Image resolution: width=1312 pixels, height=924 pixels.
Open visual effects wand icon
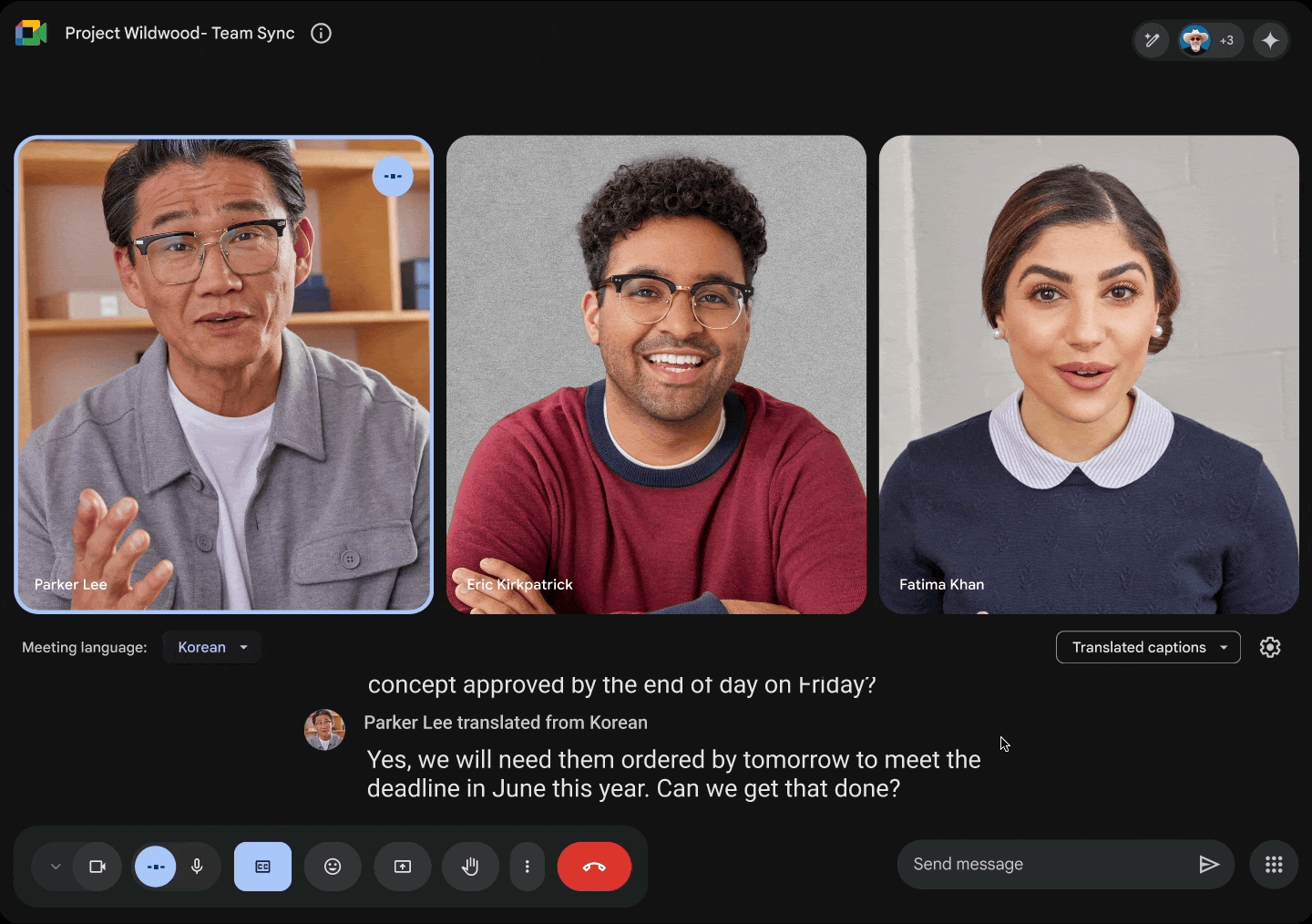click(1151, 40)
